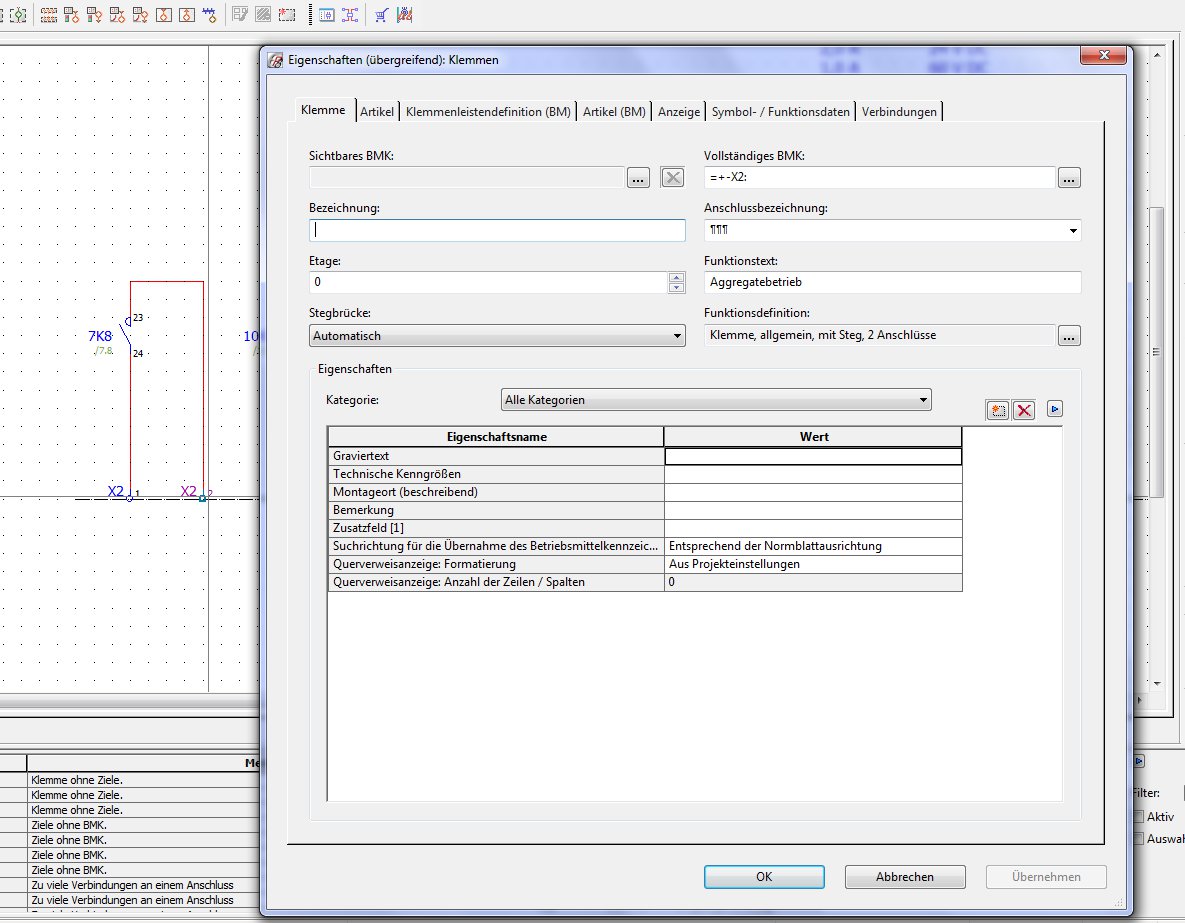Switch to the Verbindungen tab
The height and width of the screenshot is (923, 1185).
pos(899,112)
